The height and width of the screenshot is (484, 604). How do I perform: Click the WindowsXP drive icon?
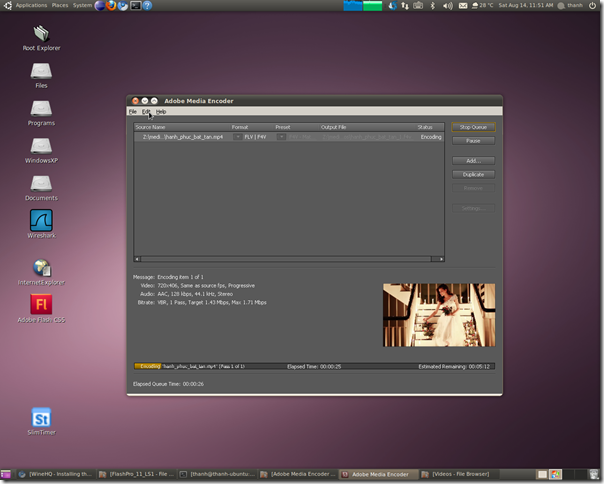click(x=41, y=147)
